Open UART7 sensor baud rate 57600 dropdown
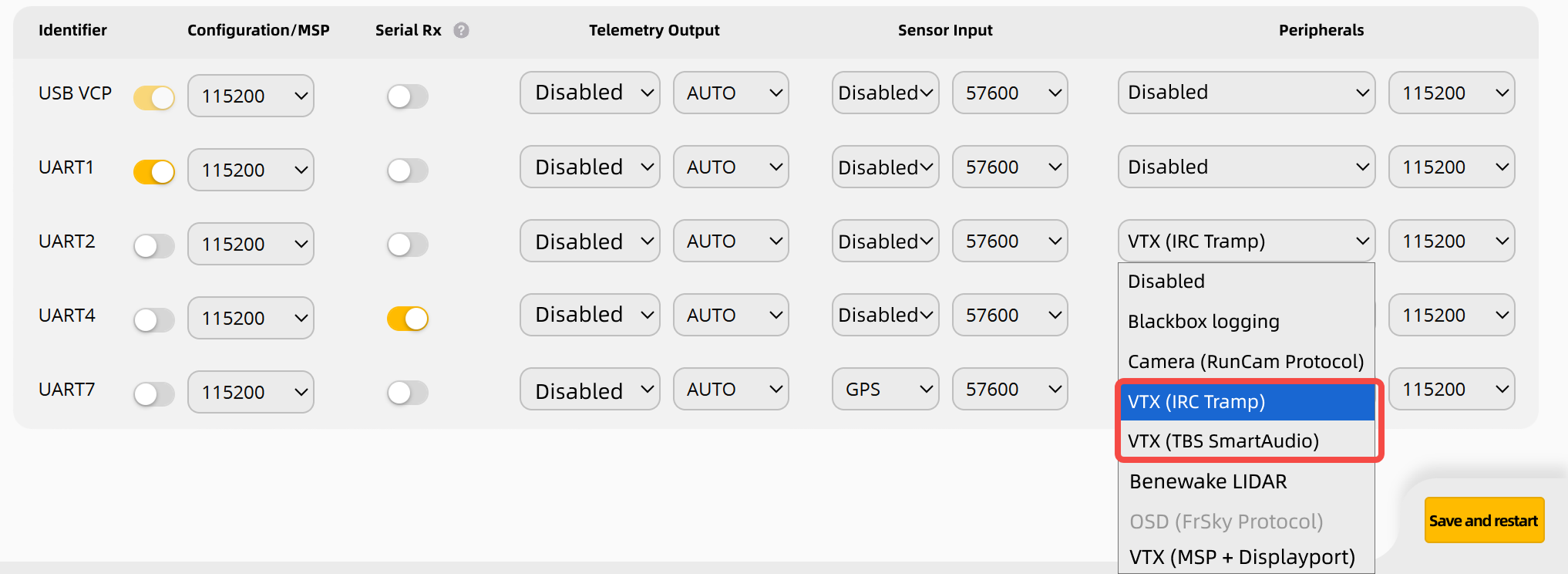 coord(1009,390)
